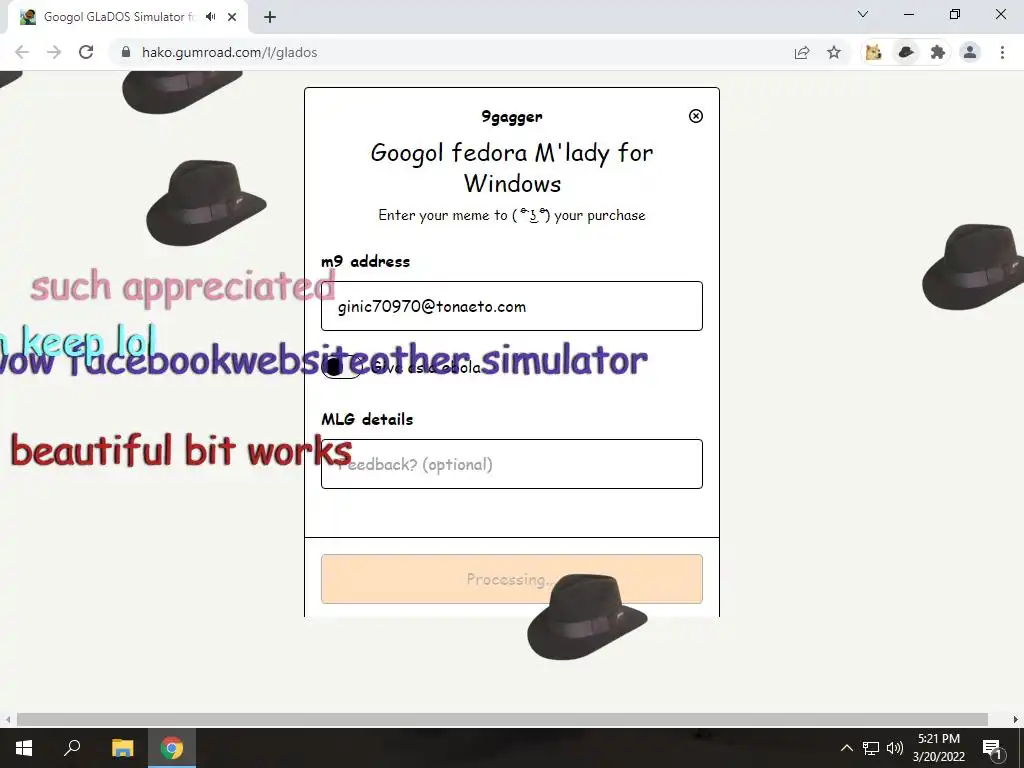Viewport: 1024px width, 768px height.
Task: Open the Windows notification center icon
Action: pyautogui.click(x=992, y=748)
